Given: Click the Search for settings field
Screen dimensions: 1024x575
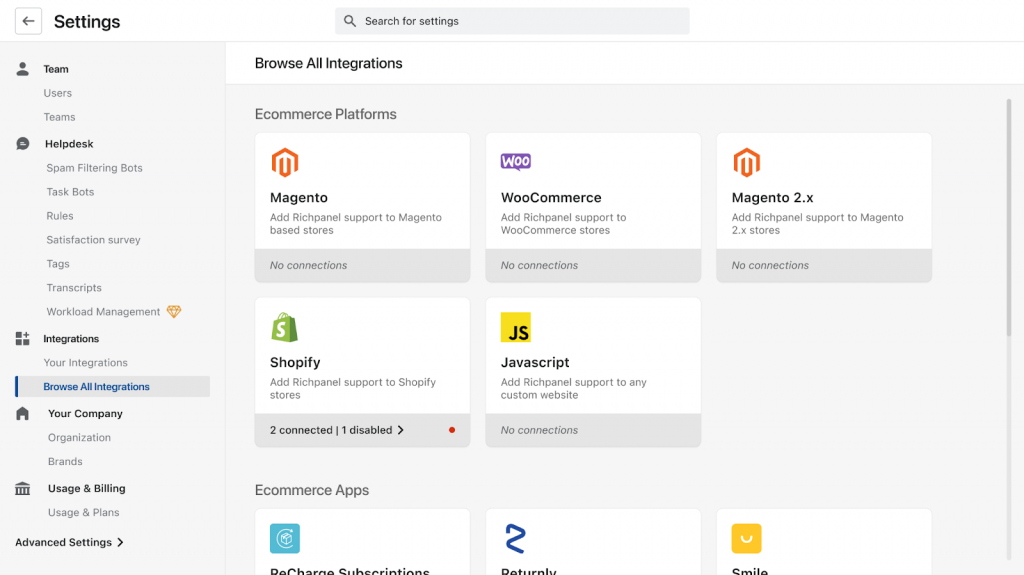Looking at the screenshot, I should [x=512, y=21].
